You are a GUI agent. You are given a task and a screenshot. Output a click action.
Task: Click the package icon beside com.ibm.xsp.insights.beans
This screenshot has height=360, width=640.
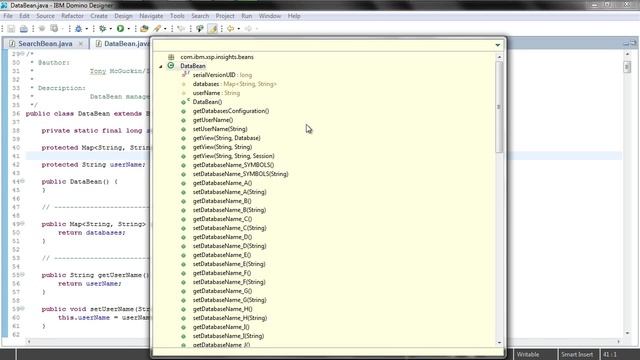[x=171, y=57]
